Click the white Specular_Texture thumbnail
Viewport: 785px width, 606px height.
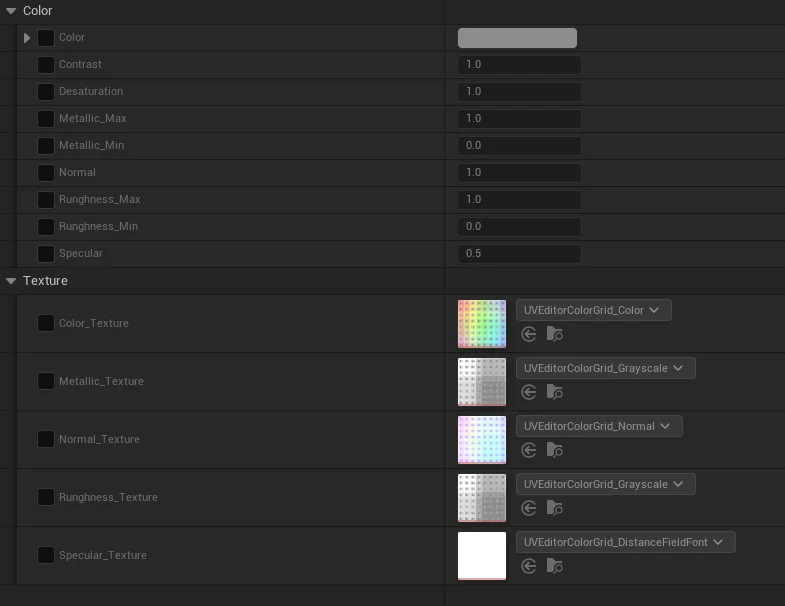482,556
